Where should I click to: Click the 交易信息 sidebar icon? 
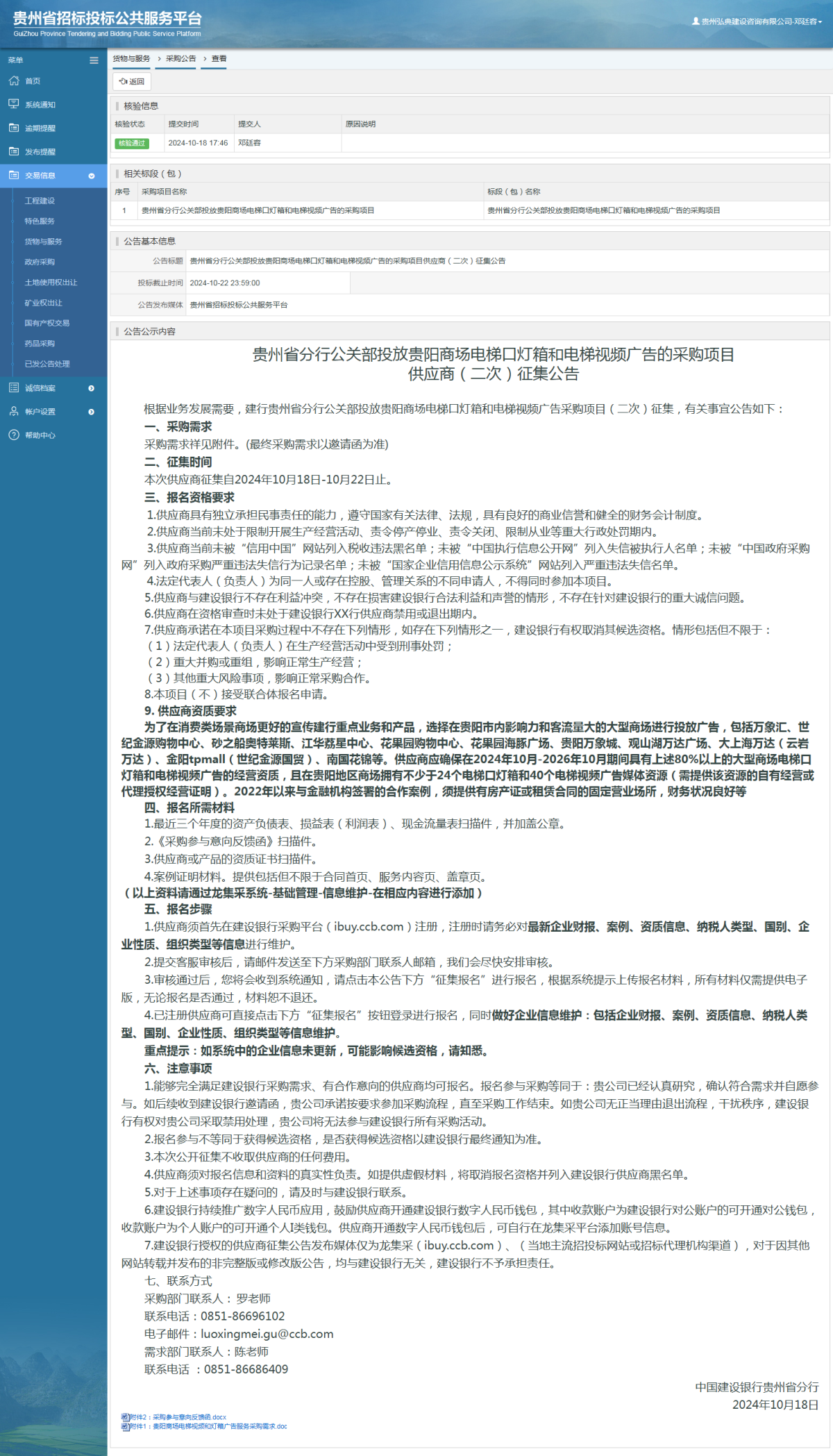point(14,176)
